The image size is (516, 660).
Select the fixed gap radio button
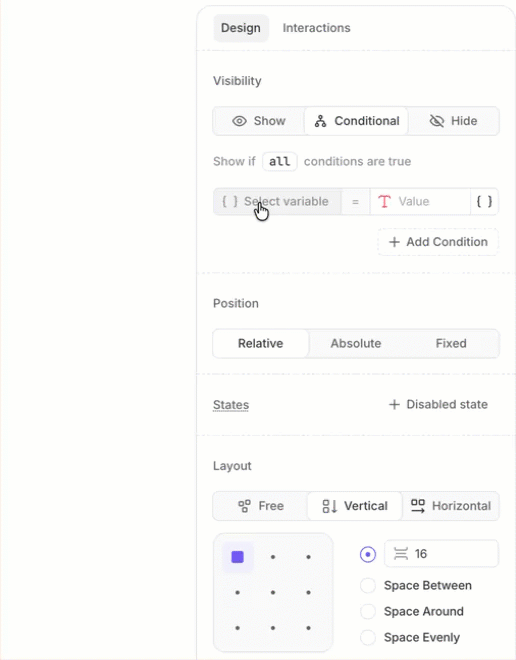coord(368,554)
